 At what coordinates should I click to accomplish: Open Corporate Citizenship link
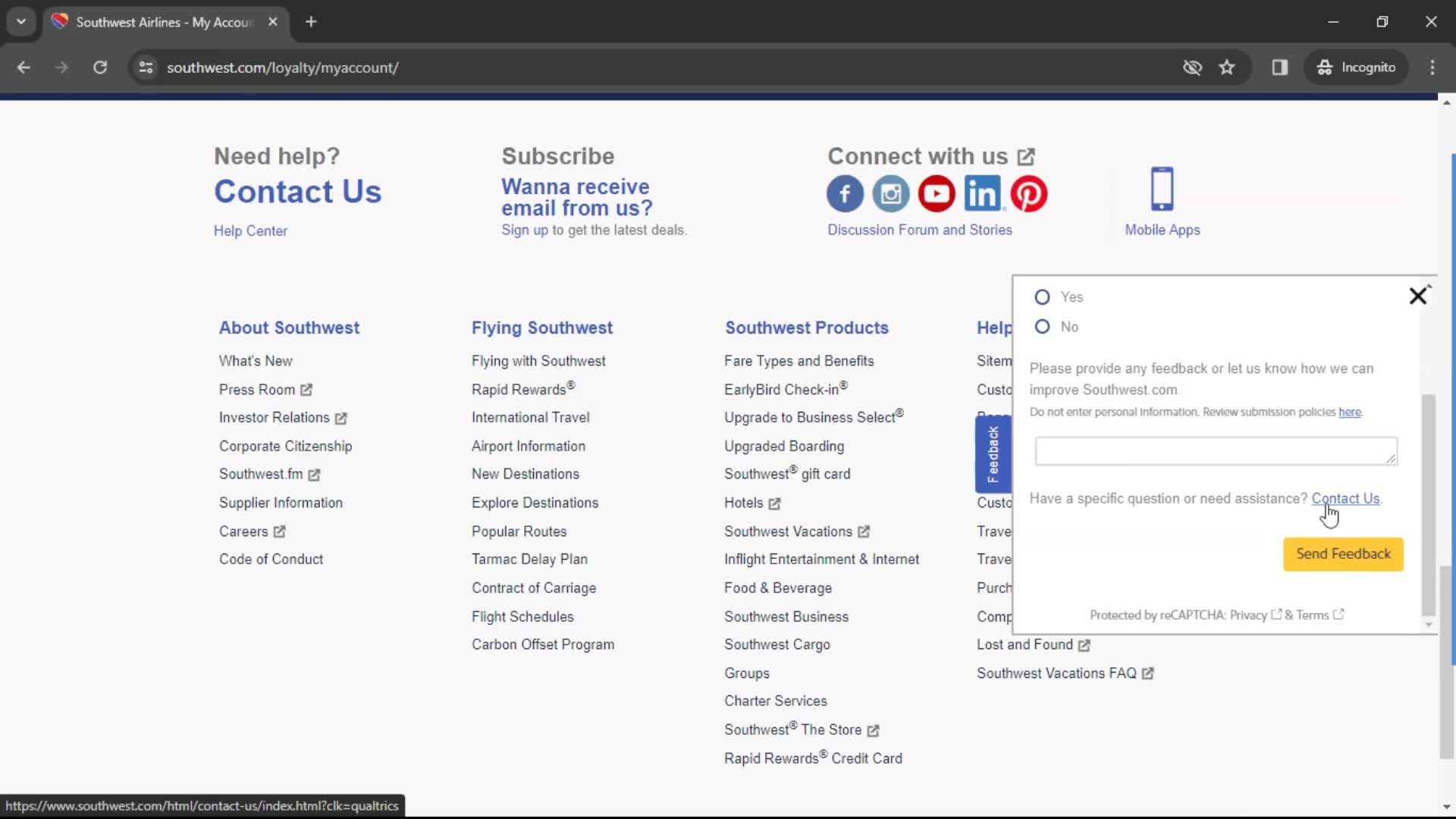(x=285, y=447)
